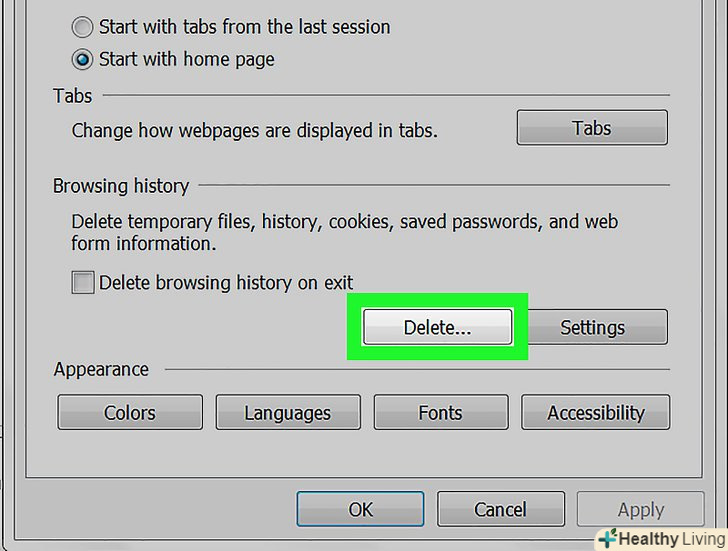
Task: Open the Tabs settings button
Action: tap(592, 128)
